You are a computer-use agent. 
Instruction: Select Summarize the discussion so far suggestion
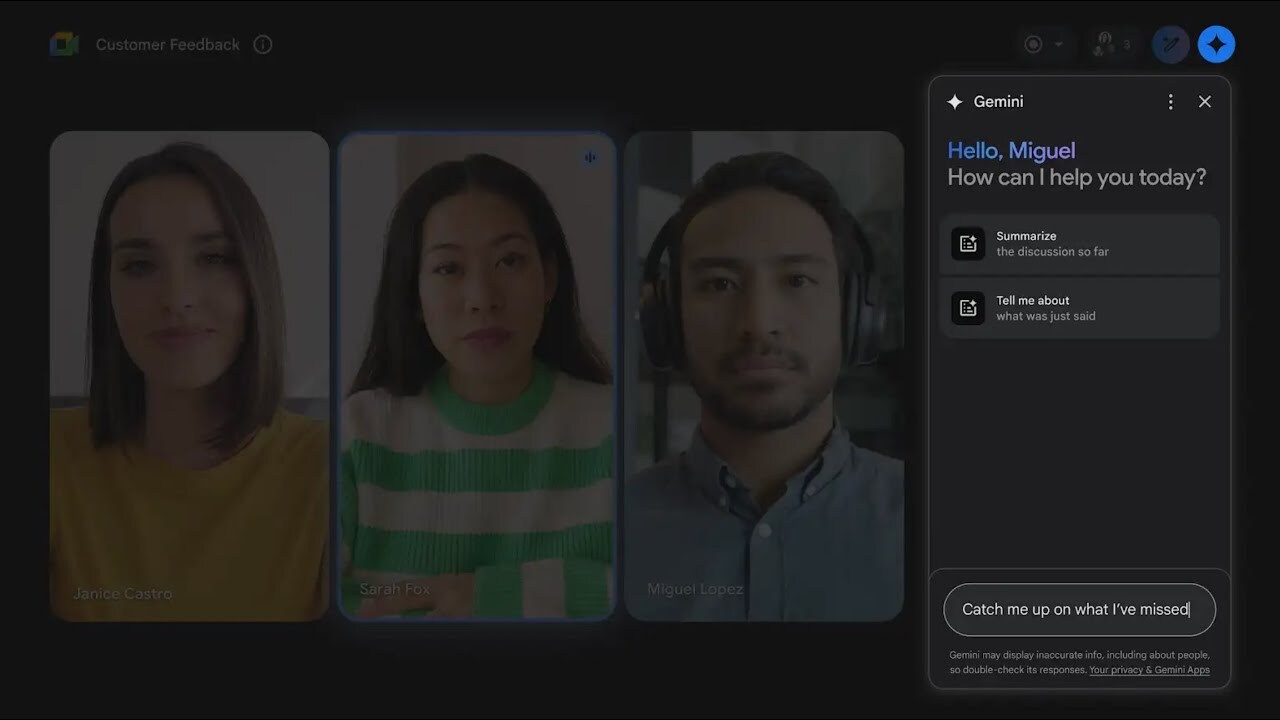pos(1079,244)
